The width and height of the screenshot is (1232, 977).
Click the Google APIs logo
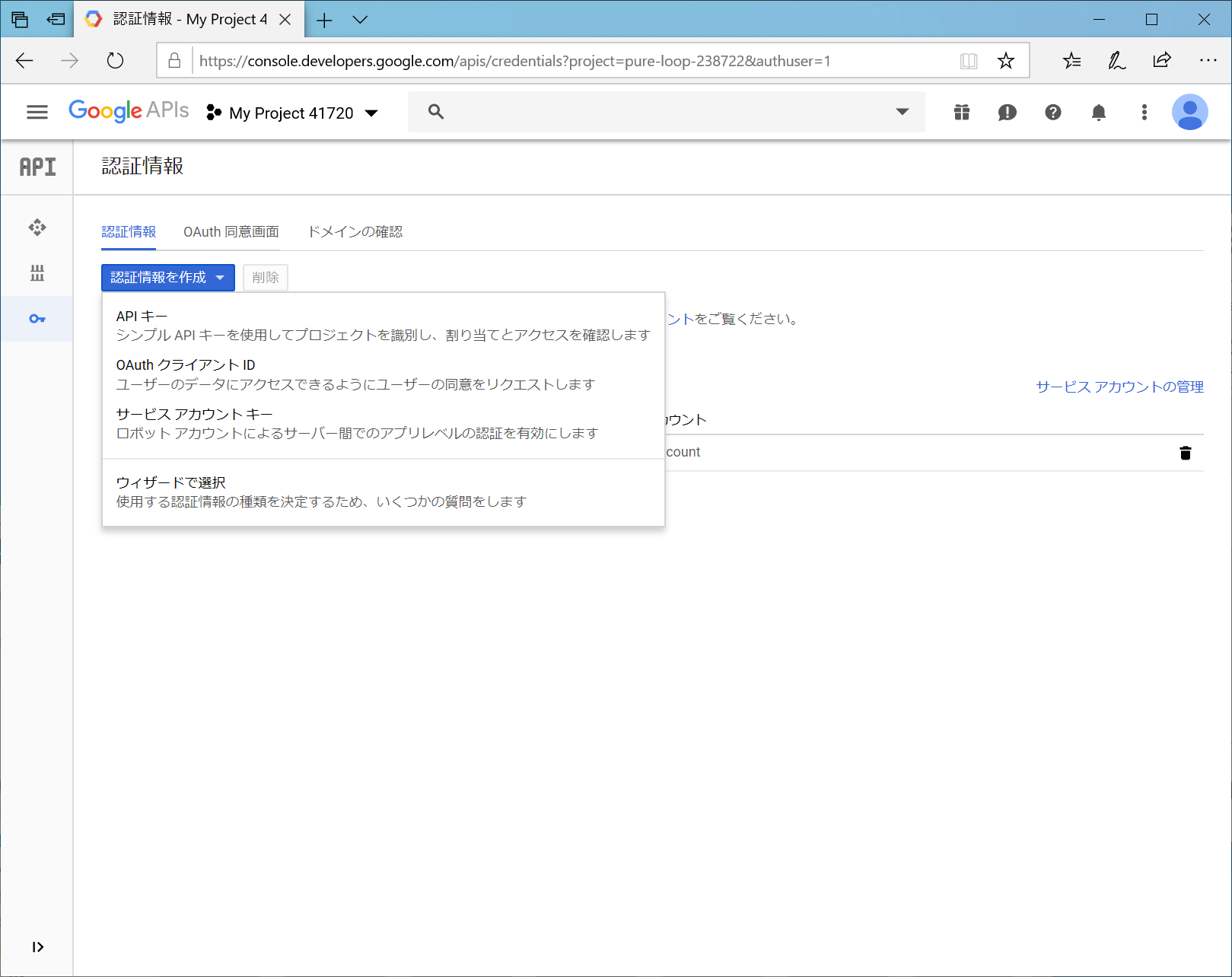[x=129, y=111]
